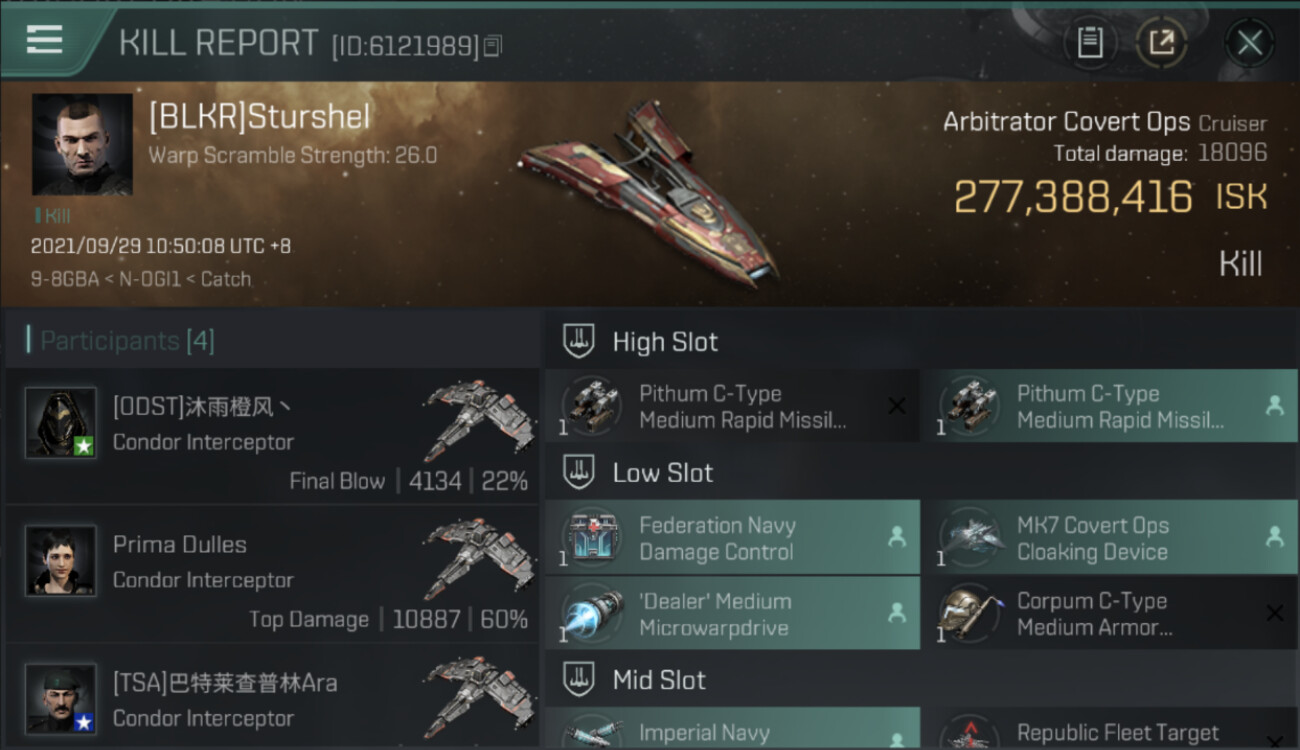Open the Federation Navy Damage Control module
Viewport: 1300px width, 750px height.
pos(732,538)
